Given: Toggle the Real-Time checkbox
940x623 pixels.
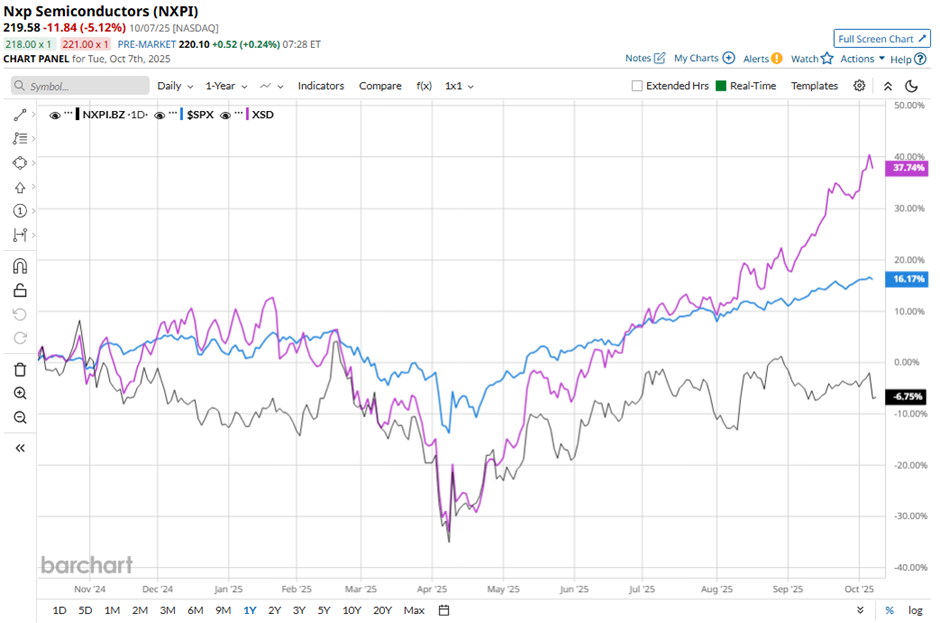Looking at the screenshot, I should [721, 86].
